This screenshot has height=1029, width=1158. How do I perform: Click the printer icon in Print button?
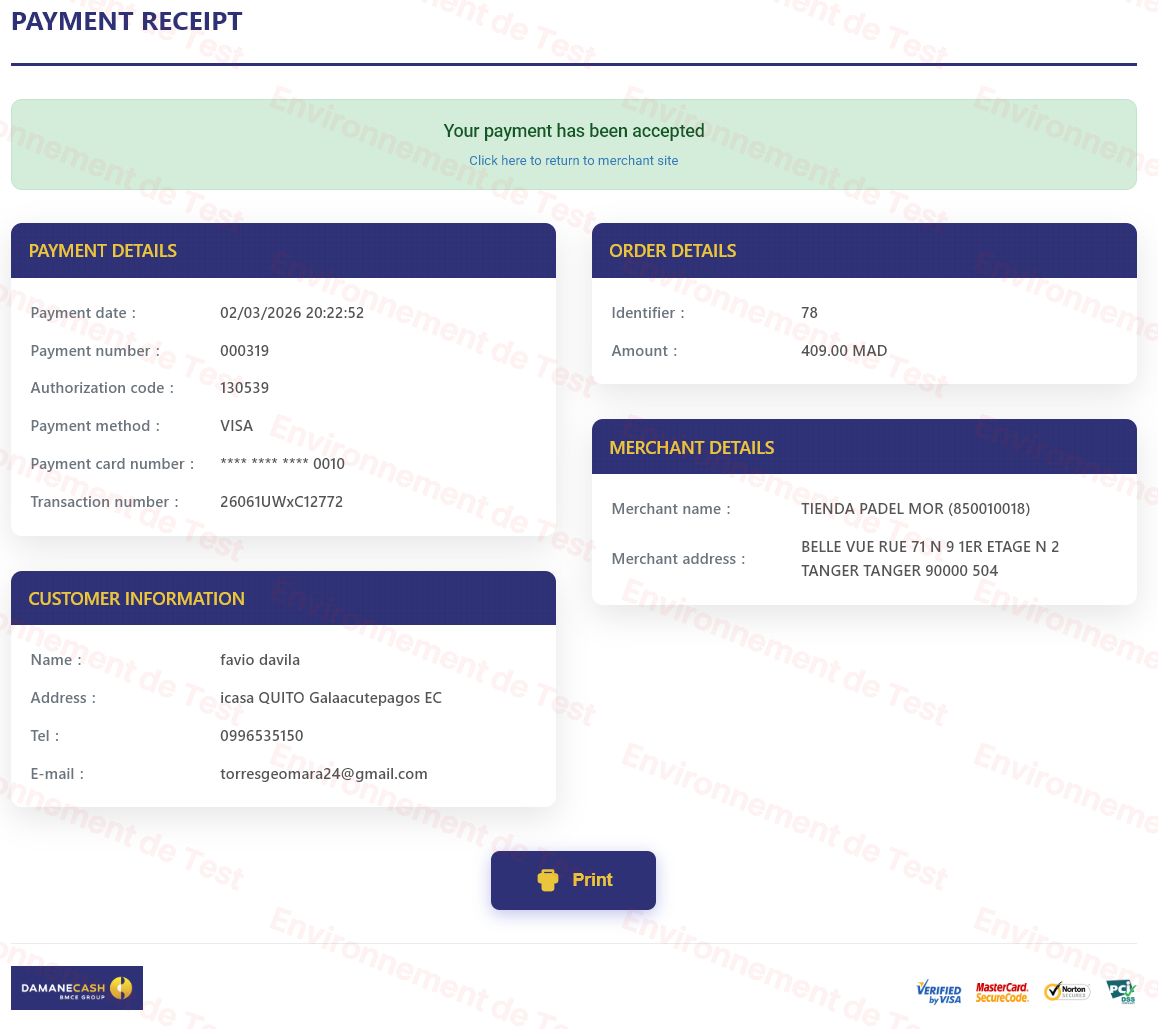point(547,880)
